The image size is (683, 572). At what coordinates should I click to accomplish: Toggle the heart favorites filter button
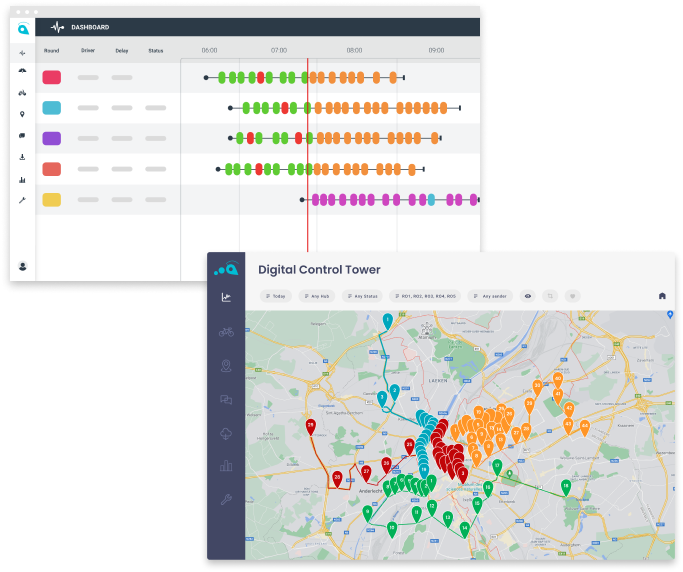(x=573, y=296)
